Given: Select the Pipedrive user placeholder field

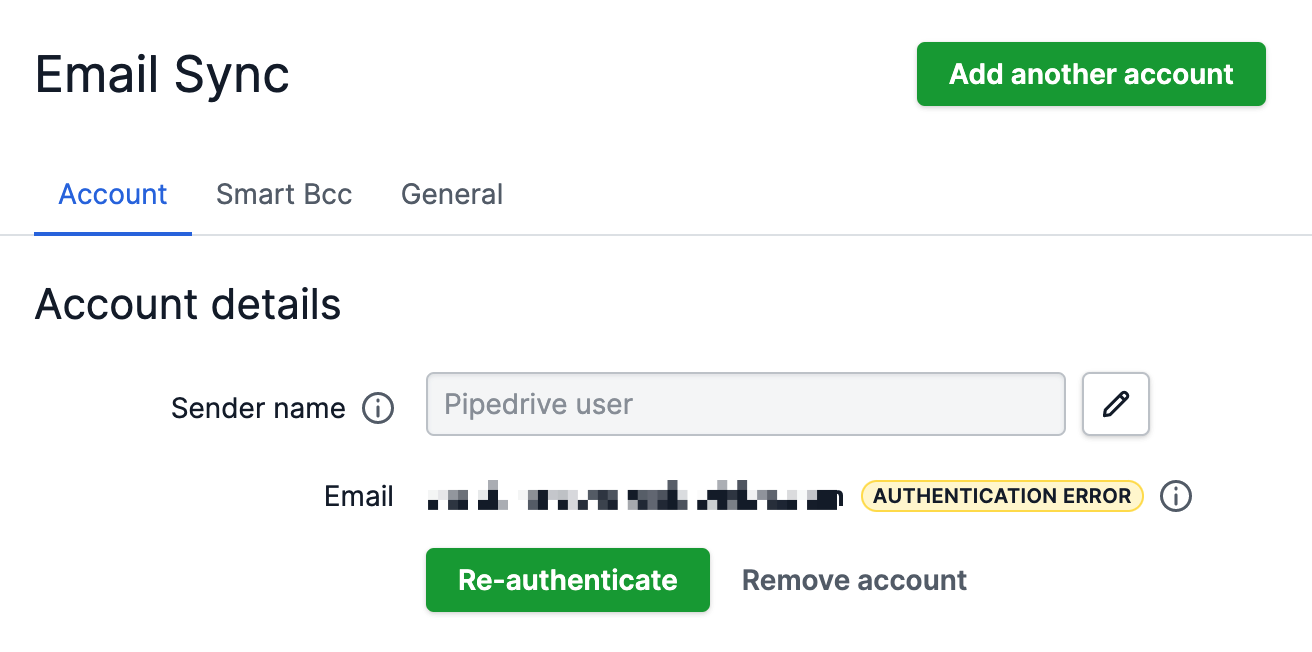Looking at the screenshot, I should (745, 404).
